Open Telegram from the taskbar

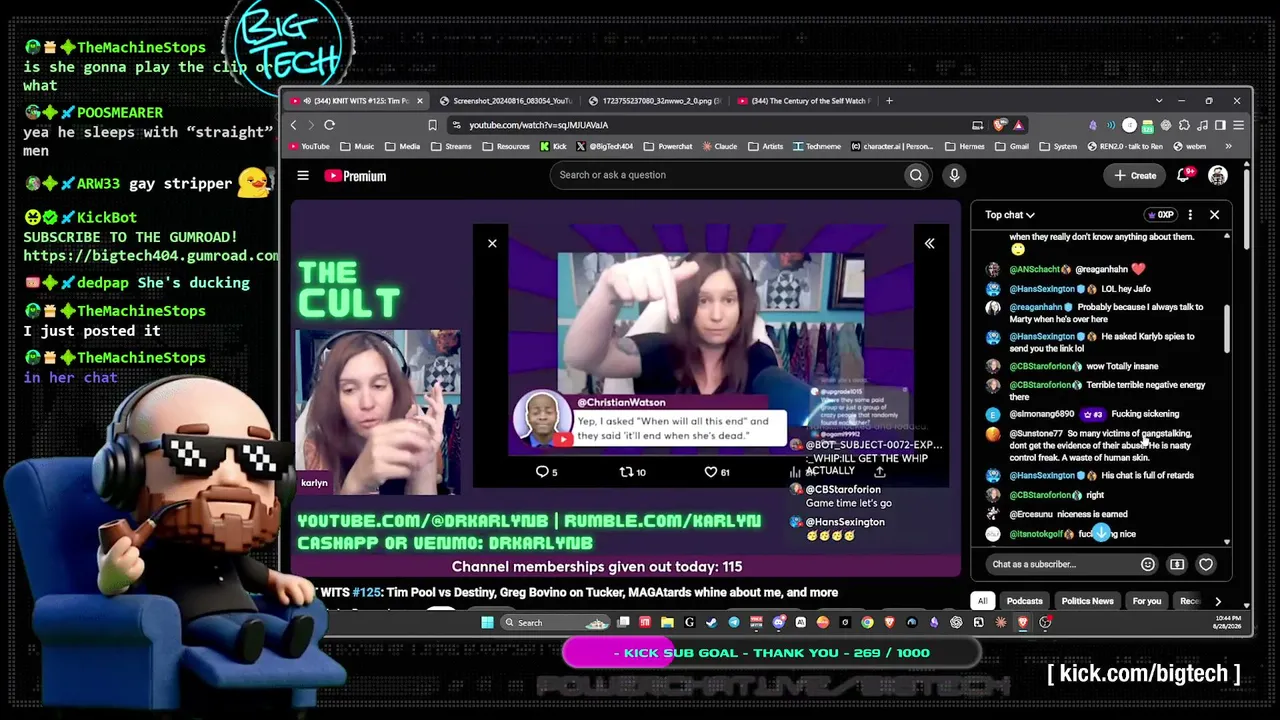coord(734,622)
